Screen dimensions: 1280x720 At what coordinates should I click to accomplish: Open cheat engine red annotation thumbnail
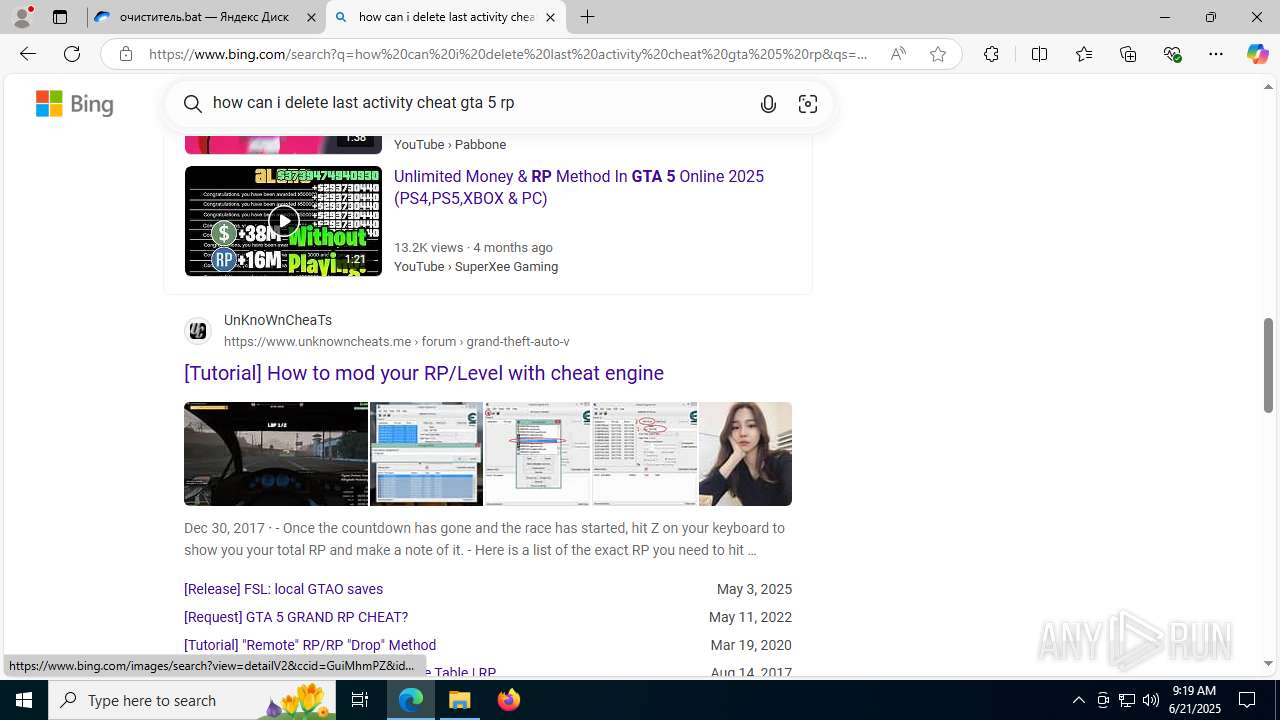click(645, 454)
